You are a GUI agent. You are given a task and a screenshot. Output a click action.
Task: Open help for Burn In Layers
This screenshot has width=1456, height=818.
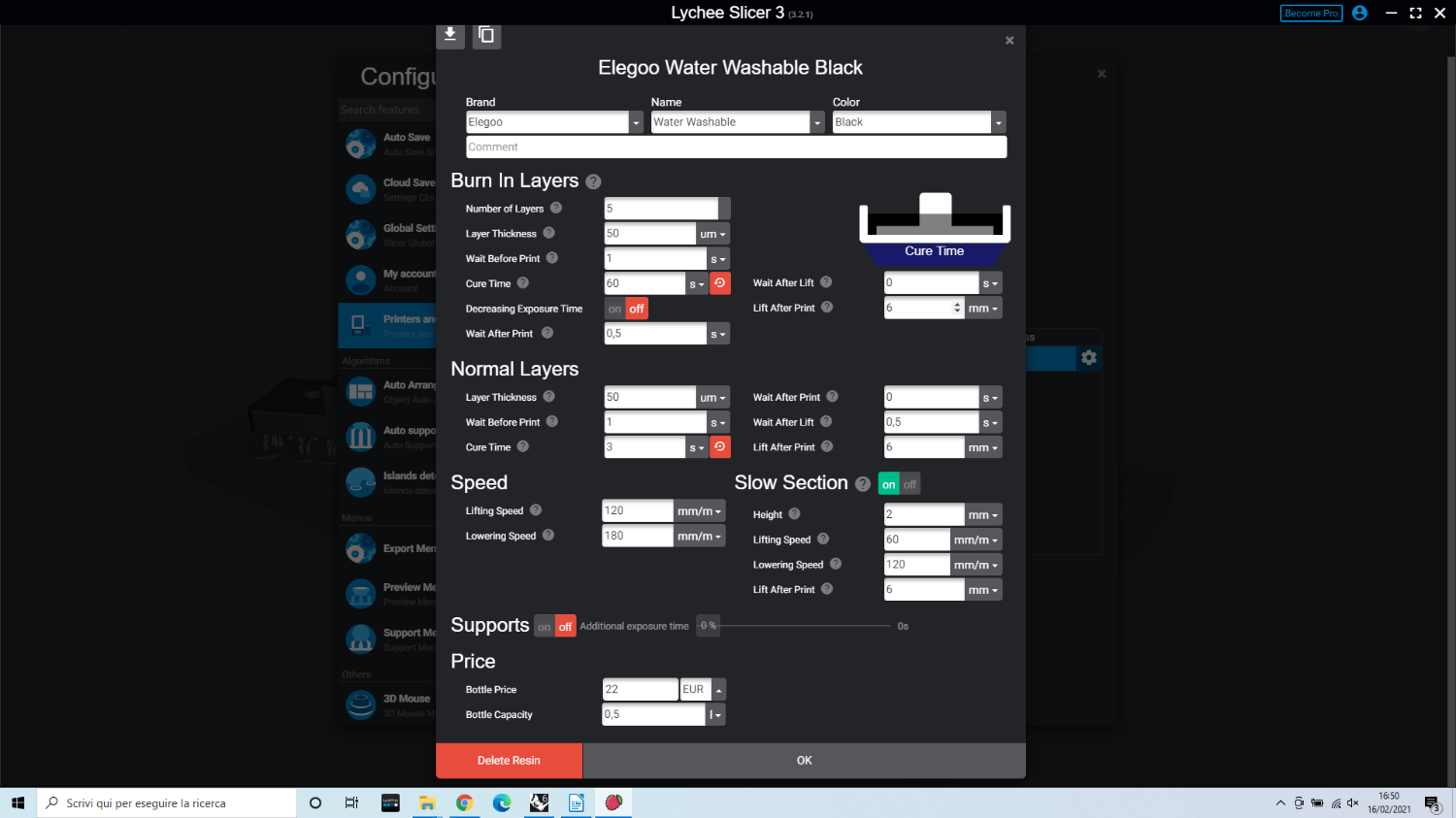(593, 181)
